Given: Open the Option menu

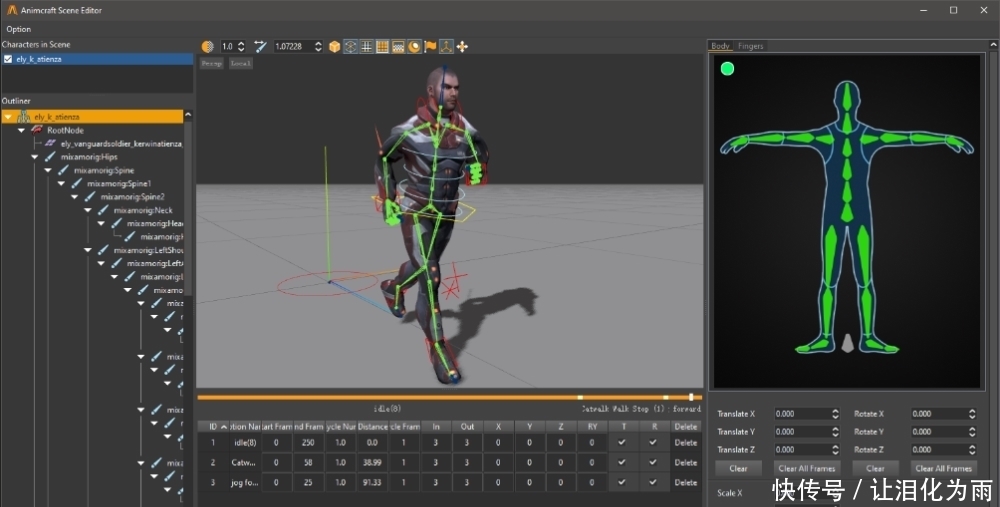Looking at the screenshot, I should point(18,29).
